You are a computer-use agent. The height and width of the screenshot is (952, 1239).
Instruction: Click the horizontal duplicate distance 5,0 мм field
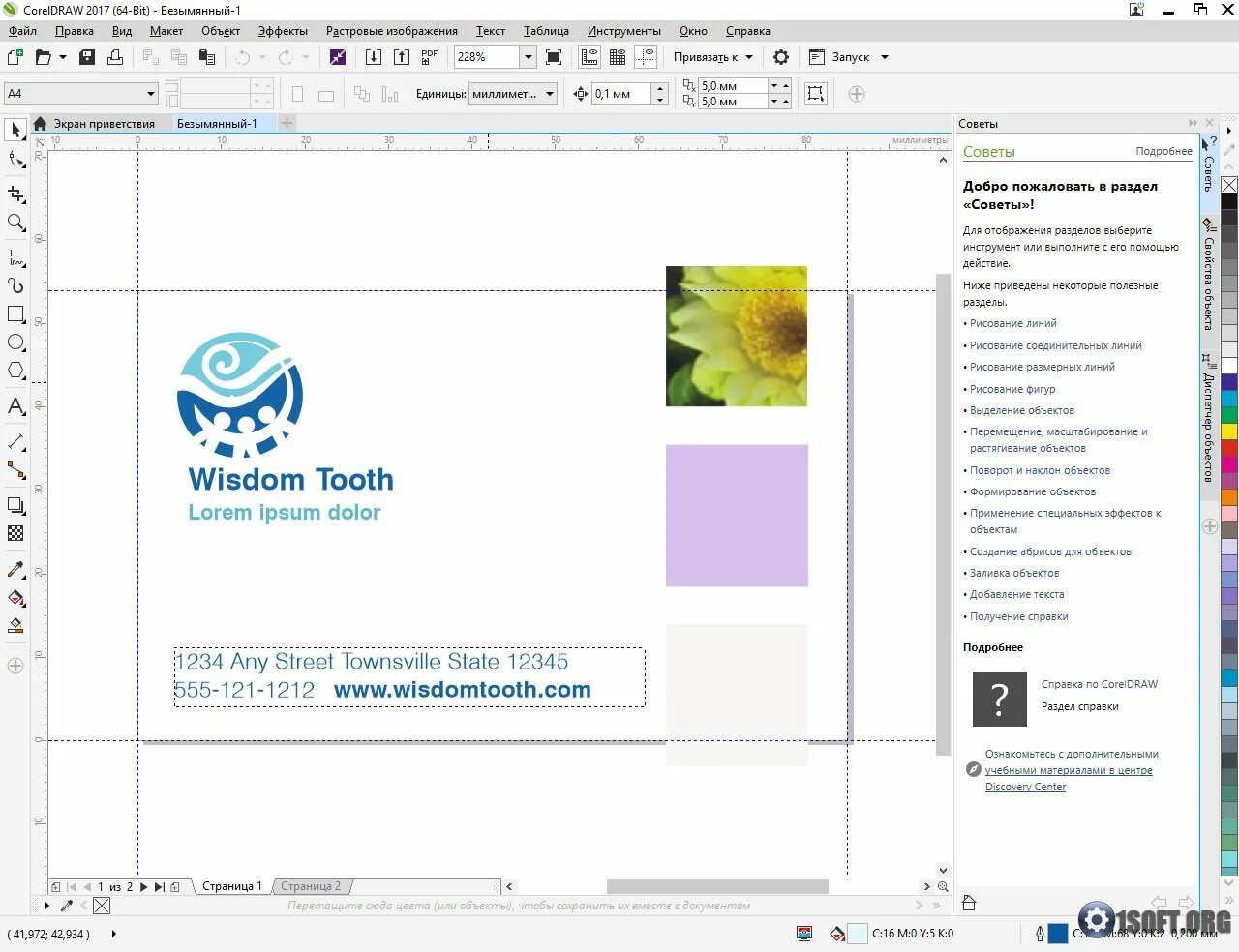pyautogui.click(x=733, y=86)
